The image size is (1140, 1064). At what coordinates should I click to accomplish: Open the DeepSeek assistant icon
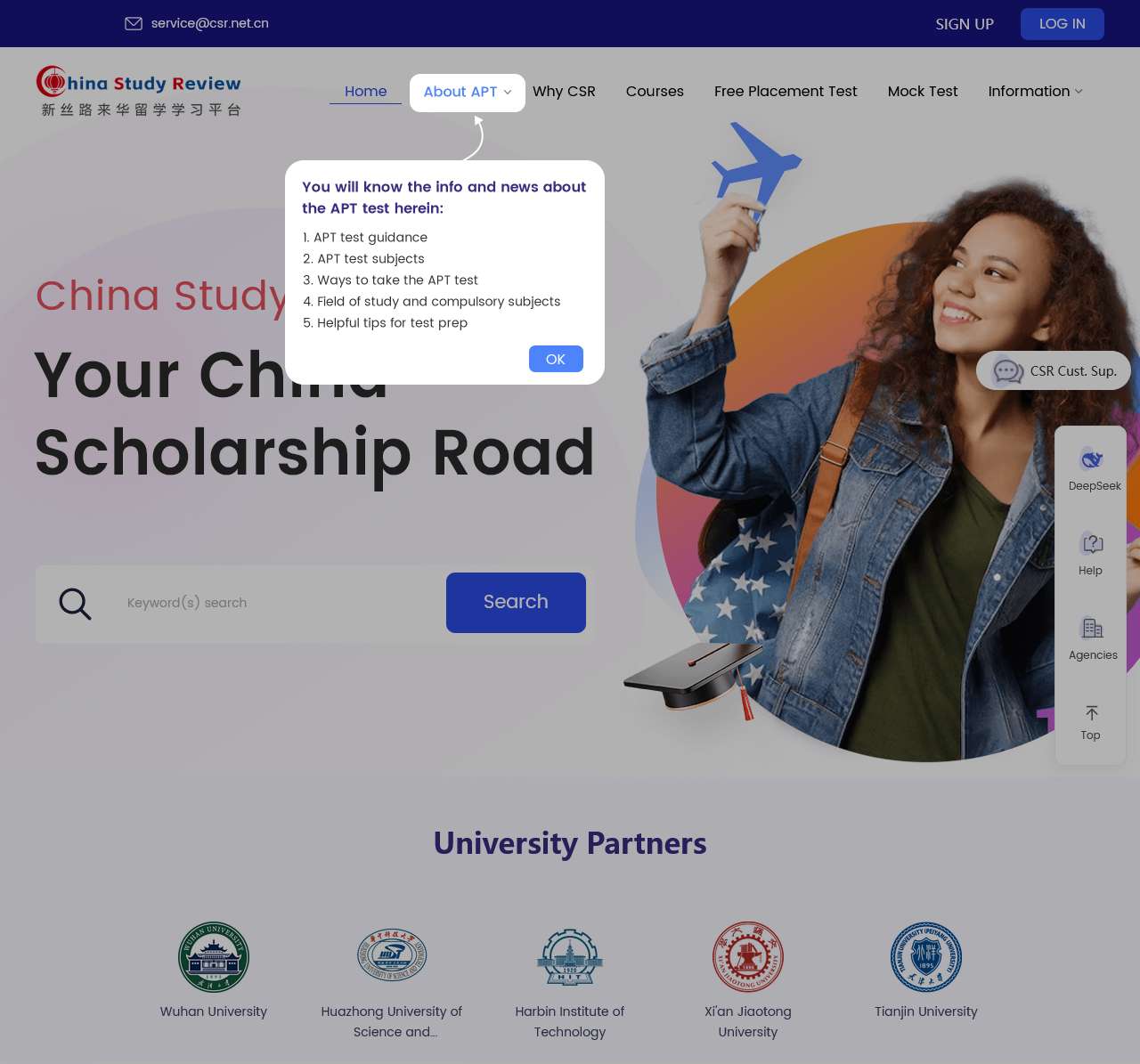click(1091, 459)
